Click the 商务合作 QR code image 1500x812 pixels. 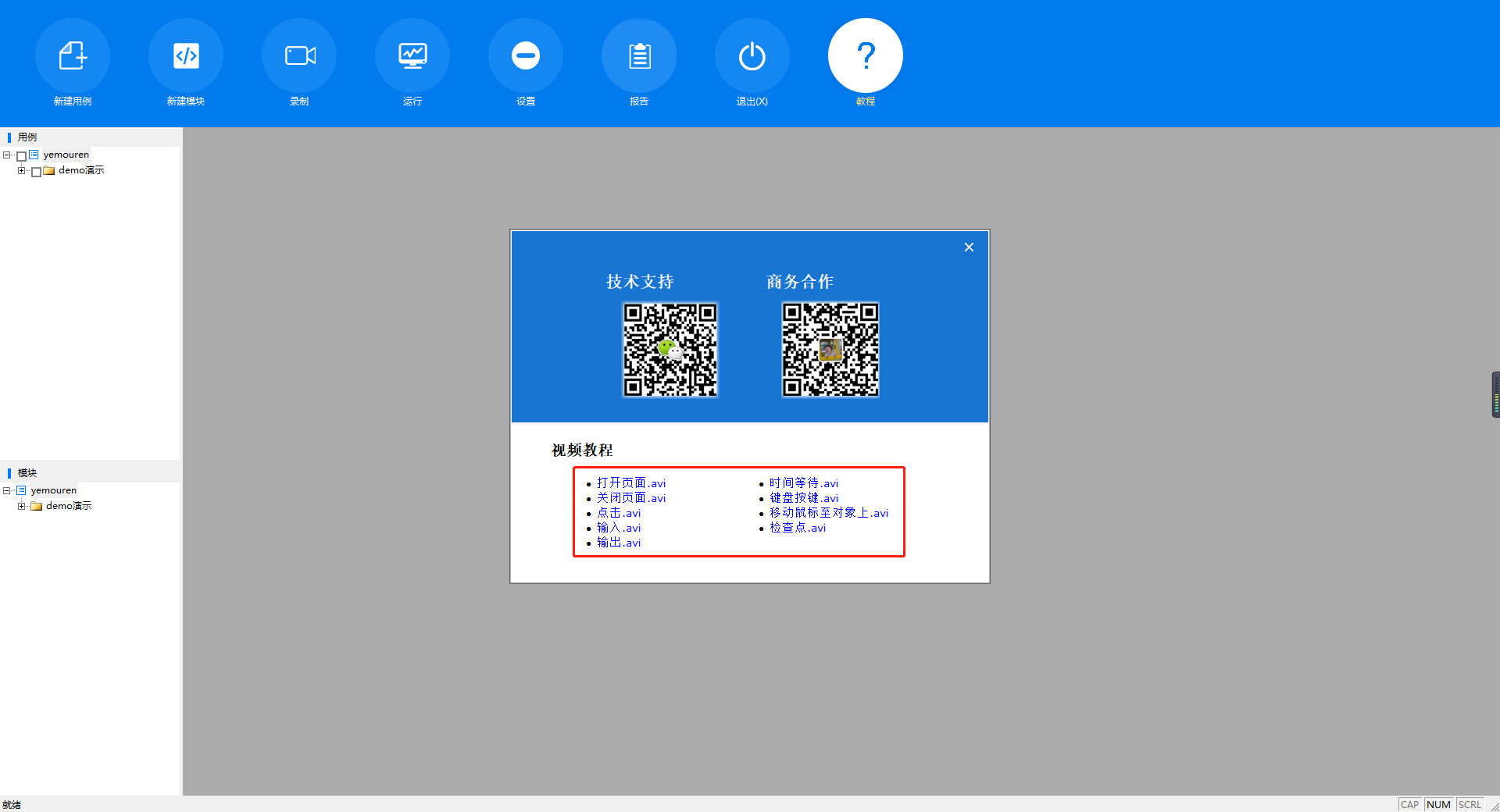click(830, 350)
